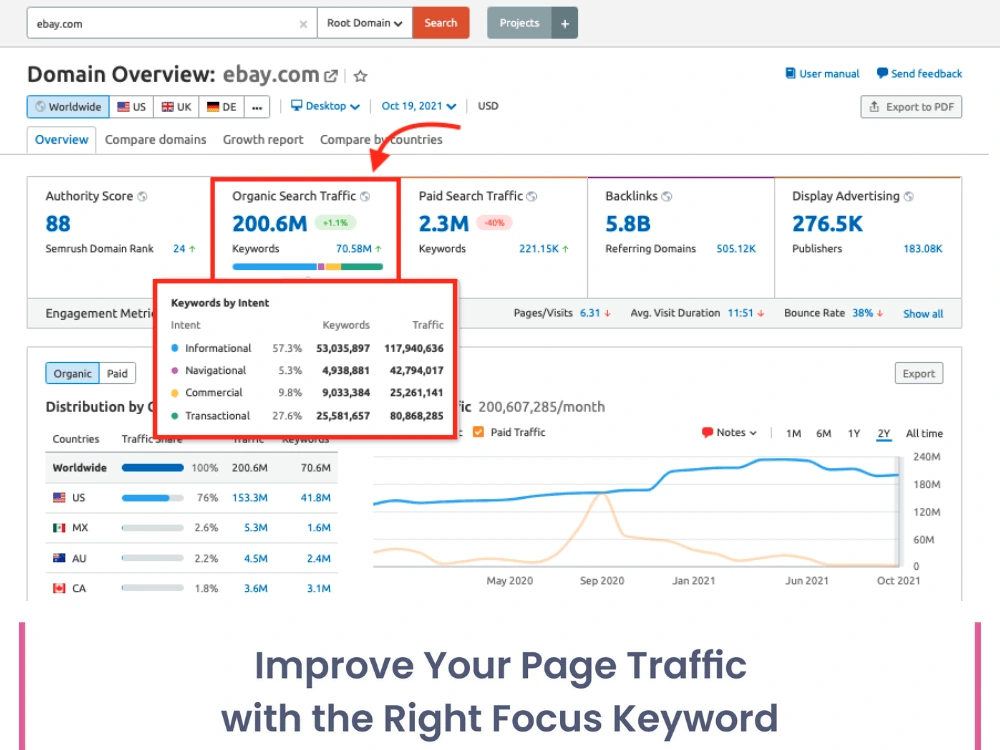This screenshot has height=750, width=1000.
Task: Select the Paid toggle
Action: 117,373
